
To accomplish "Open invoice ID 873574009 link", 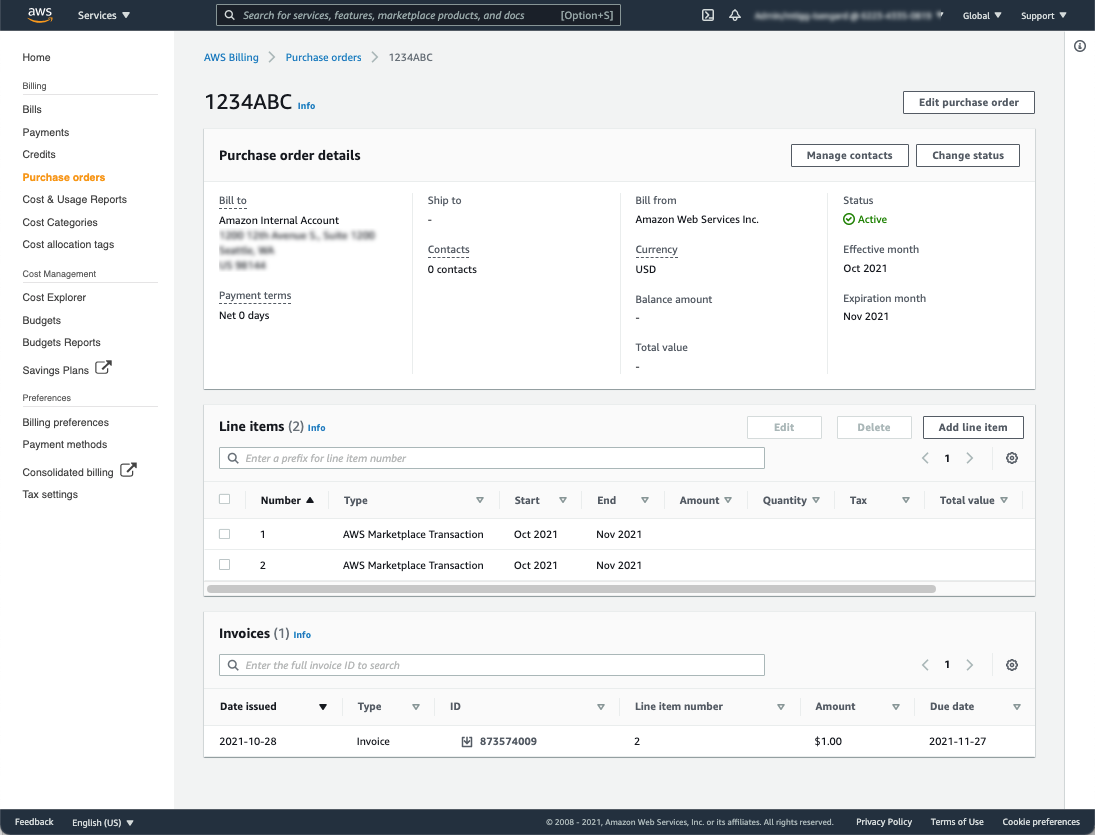I will (508, 741).
